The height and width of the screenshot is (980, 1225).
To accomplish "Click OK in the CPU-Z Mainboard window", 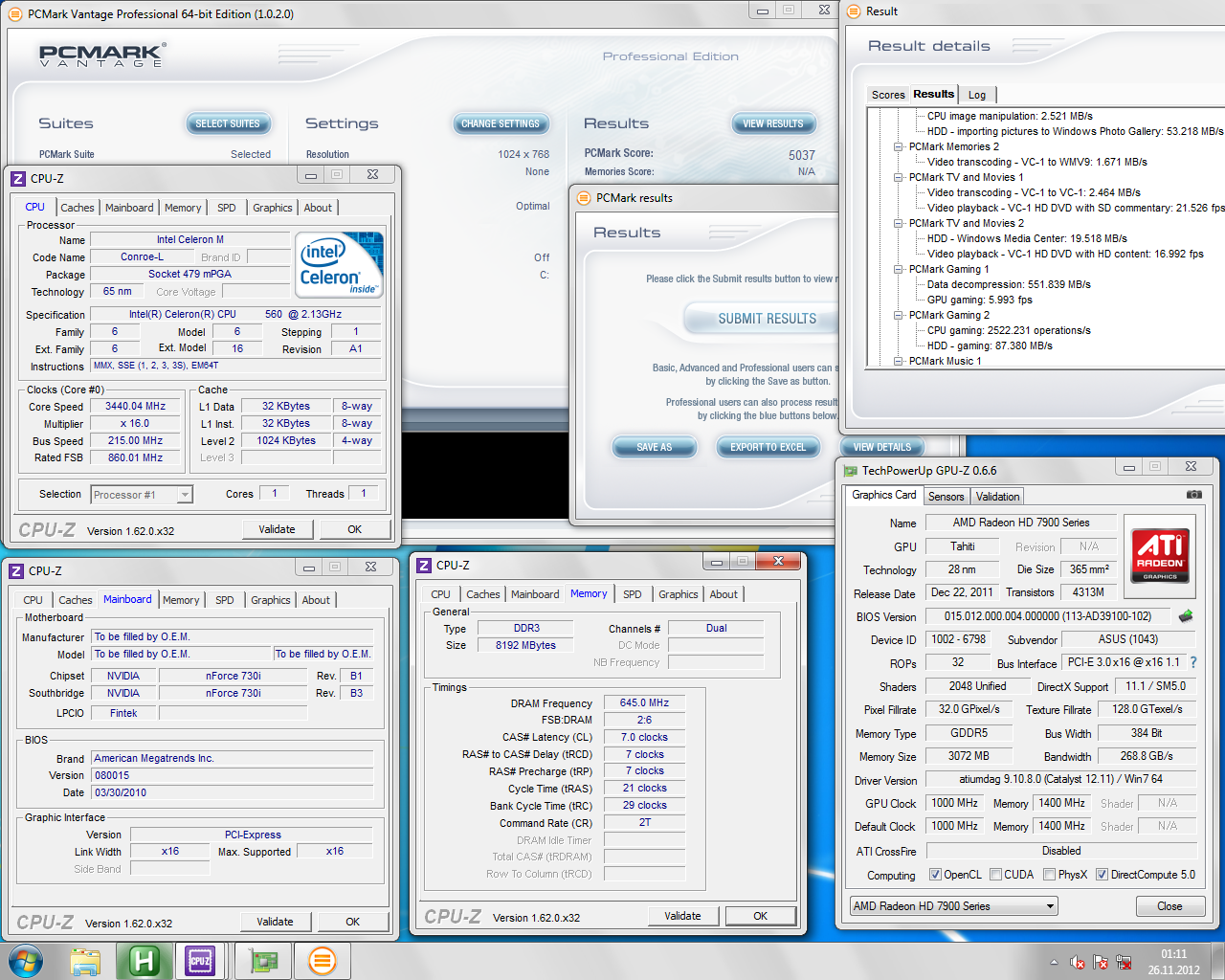I will 352,922.
